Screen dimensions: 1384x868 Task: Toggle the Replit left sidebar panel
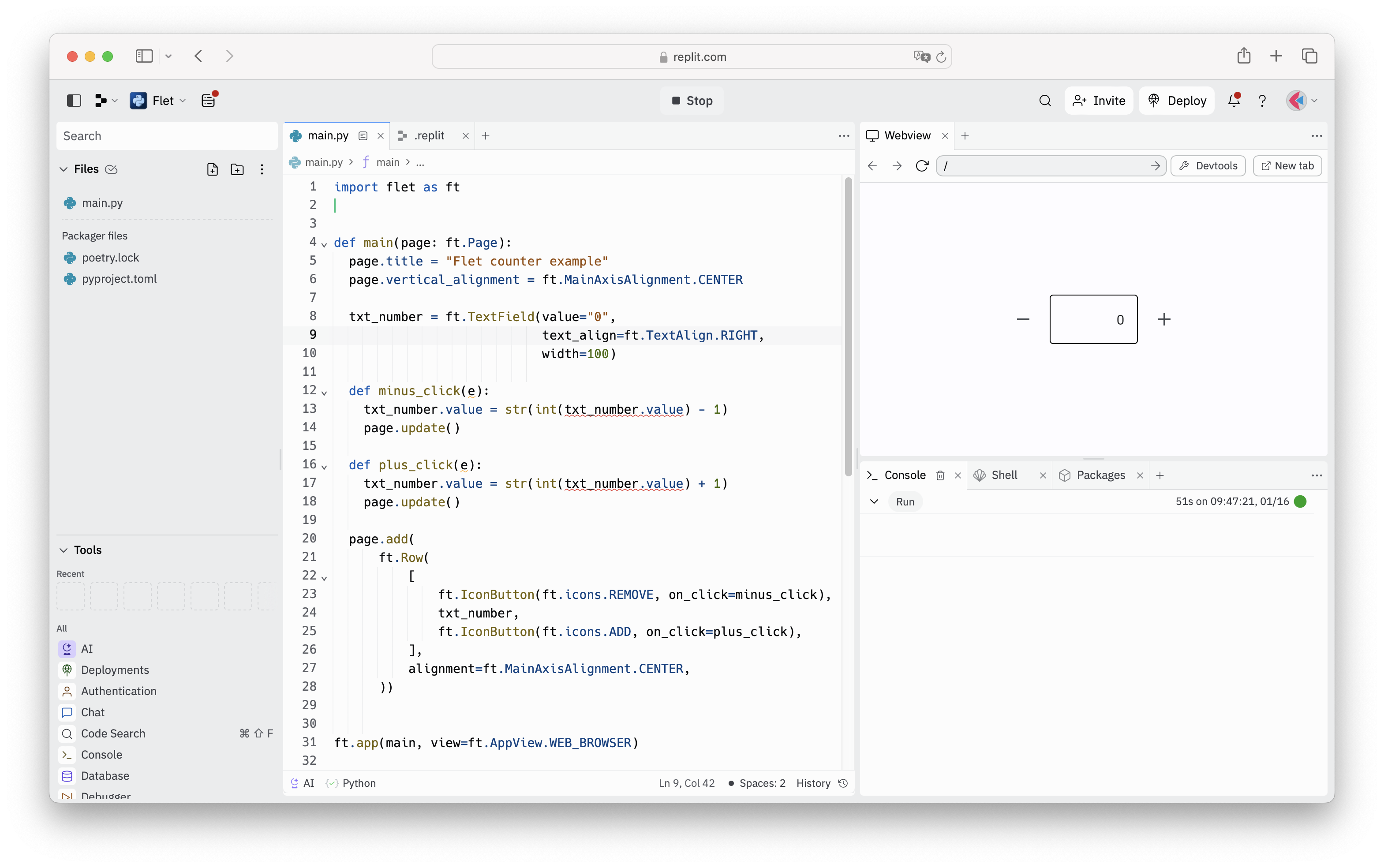coord(74,101)
